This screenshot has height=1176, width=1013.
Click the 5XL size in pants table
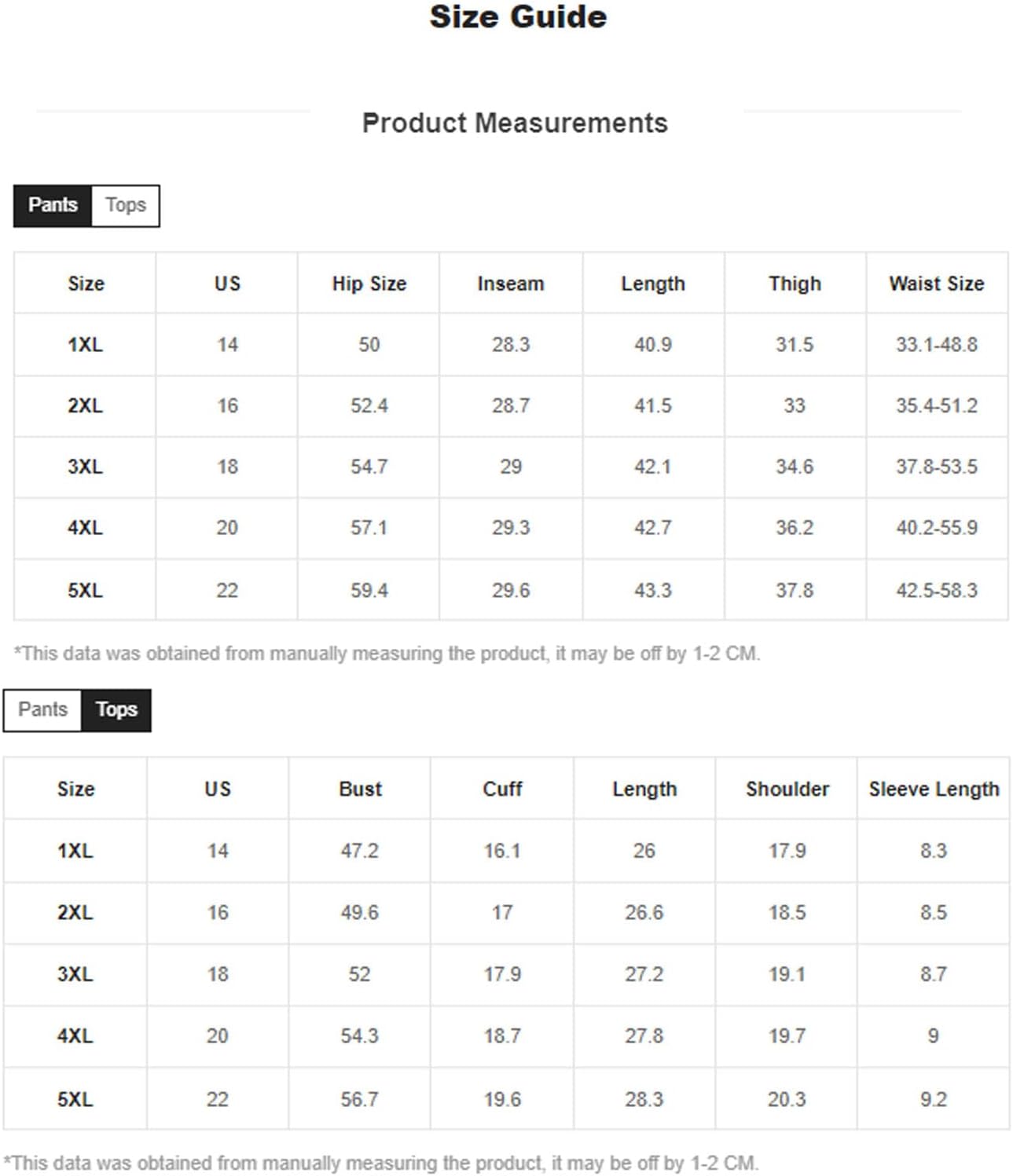tap(85, 591)
